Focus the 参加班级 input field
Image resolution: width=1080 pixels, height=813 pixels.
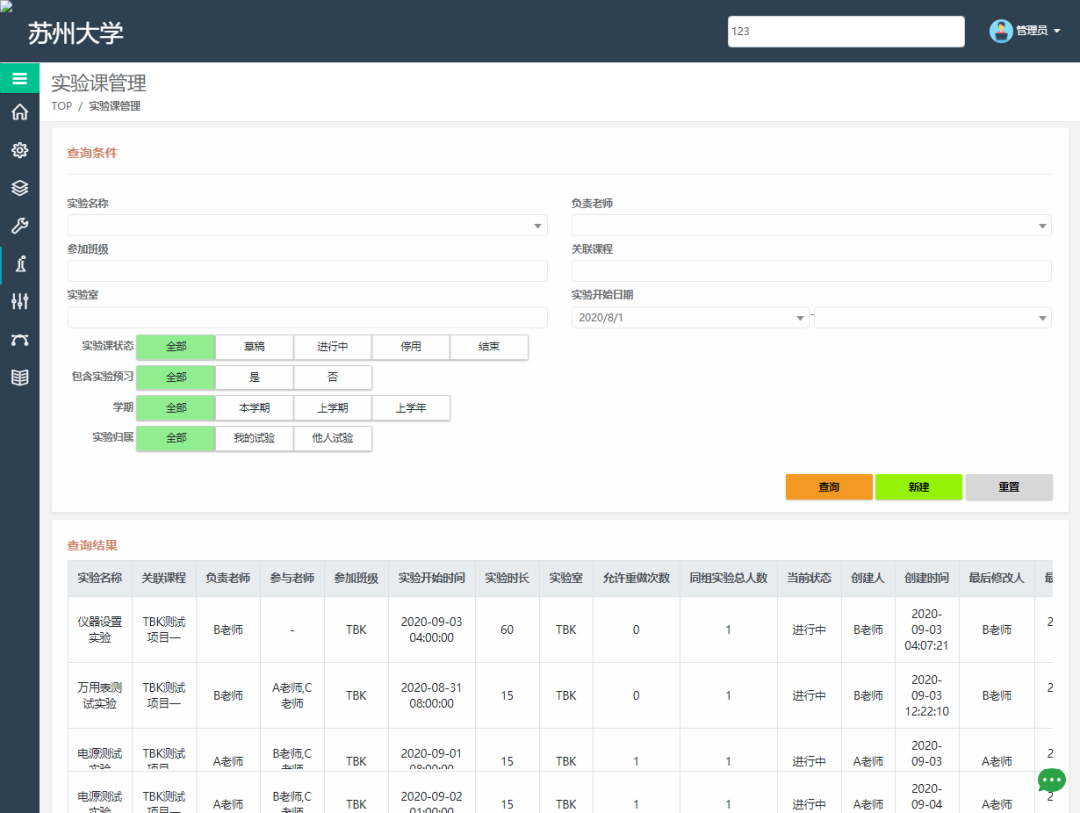pos(307,271)
